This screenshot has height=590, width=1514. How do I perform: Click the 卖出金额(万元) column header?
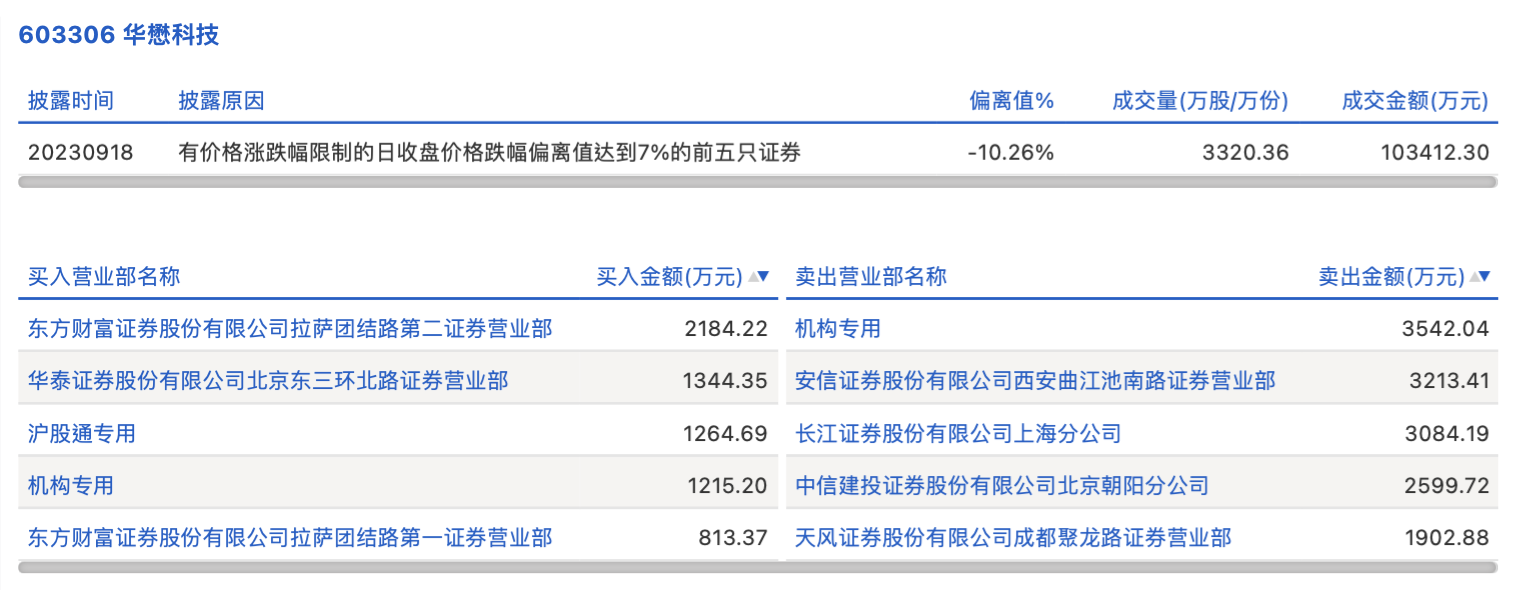click(1391, 277)
